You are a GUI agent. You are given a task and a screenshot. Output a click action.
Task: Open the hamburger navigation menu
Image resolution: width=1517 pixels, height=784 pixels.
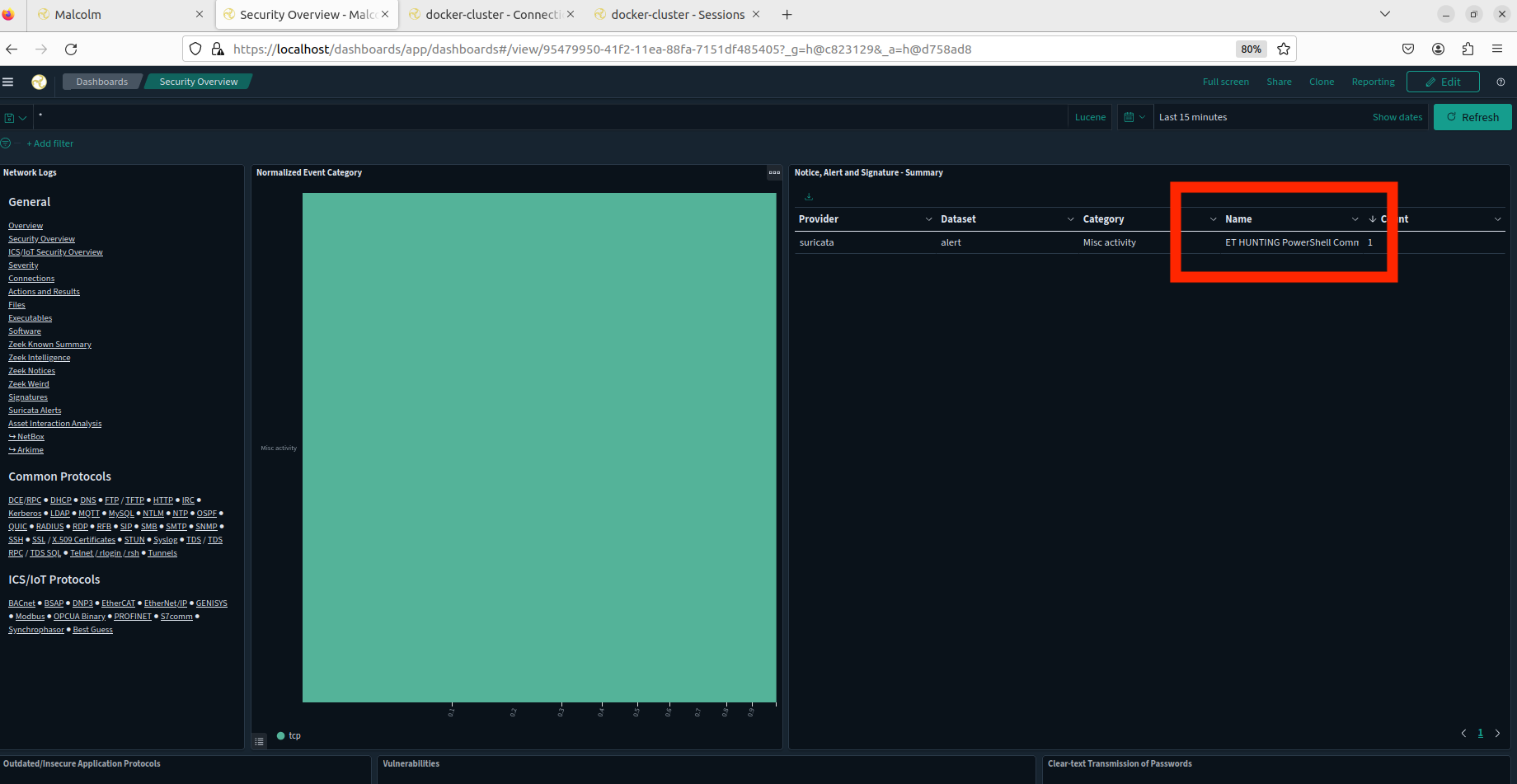click(8, 82)
